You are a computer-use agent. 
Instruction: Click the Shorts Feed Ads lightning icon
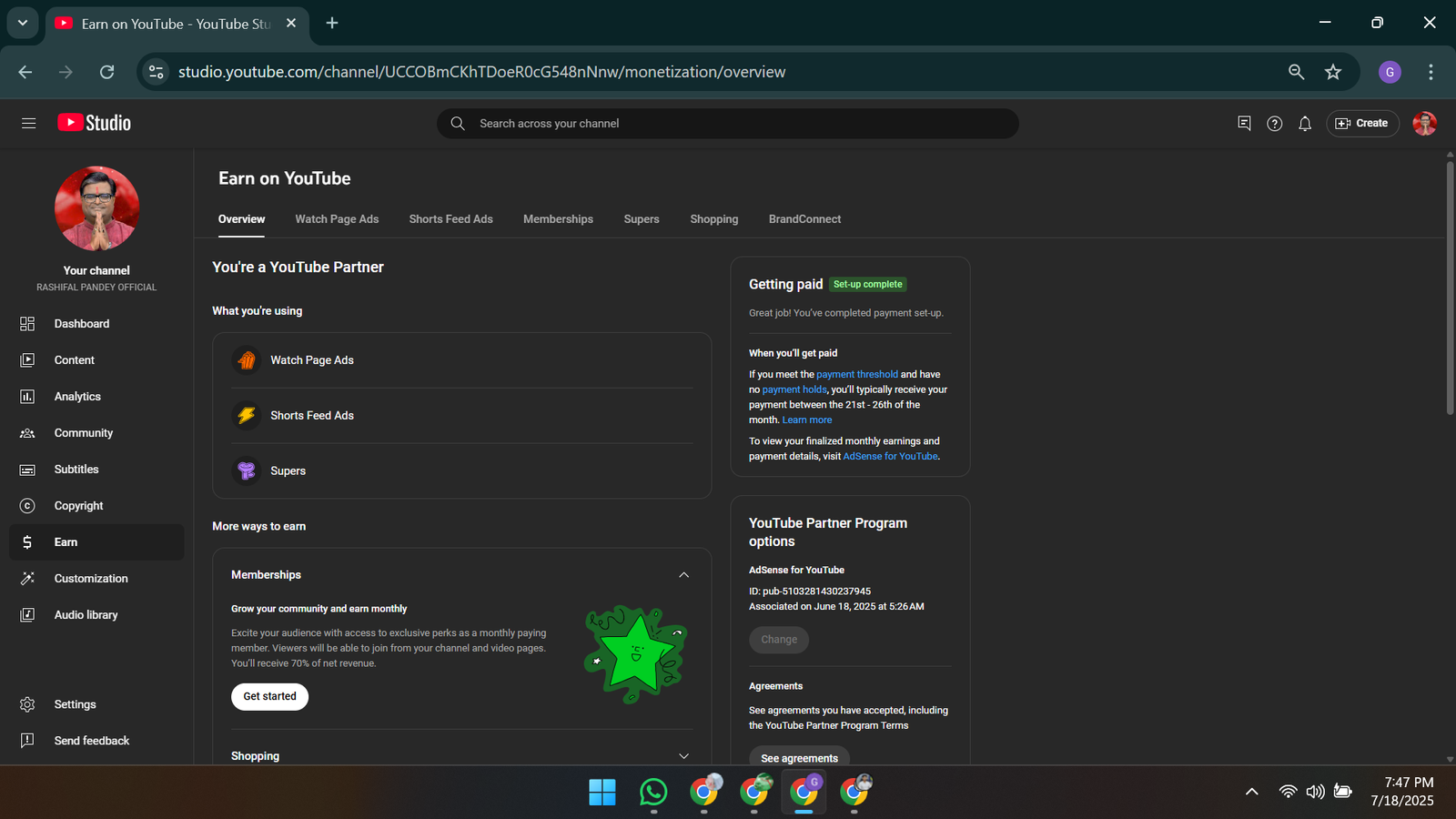click(246, 416)
